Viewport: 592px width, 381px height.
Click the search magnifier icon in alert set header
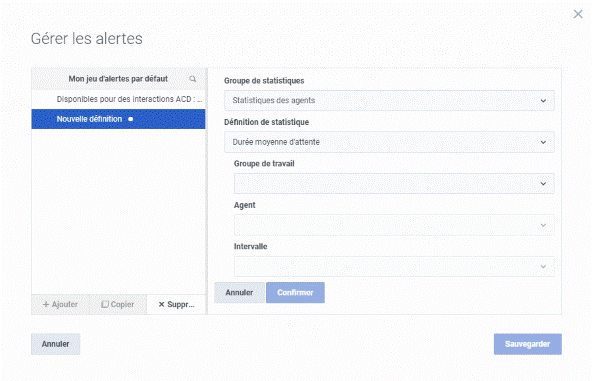(193, 79)
